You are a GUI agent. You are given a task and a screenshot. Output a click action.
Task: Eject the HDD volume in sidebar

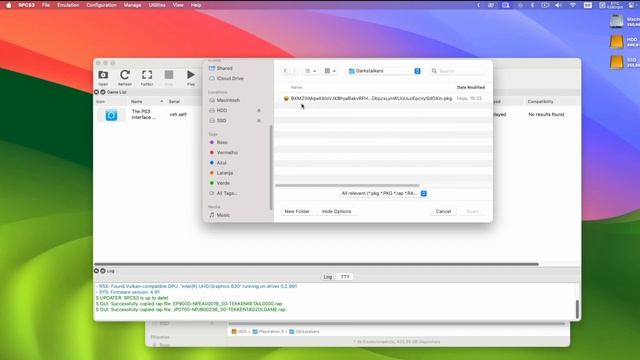[x=259, y=110]
